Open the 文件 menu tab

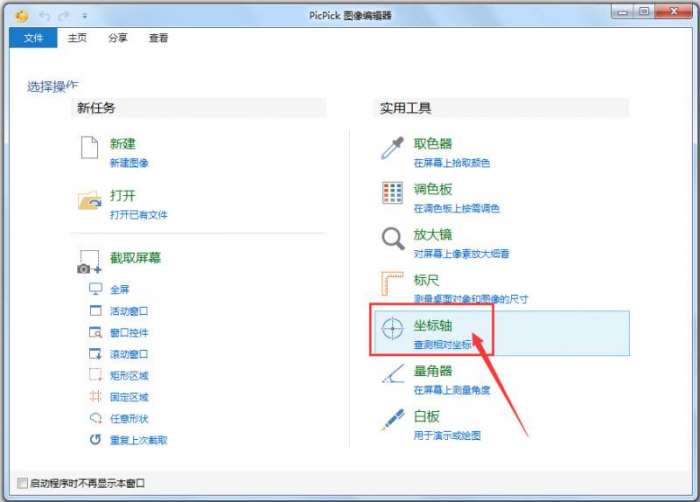pyautogui.click(x=33, y=38)
